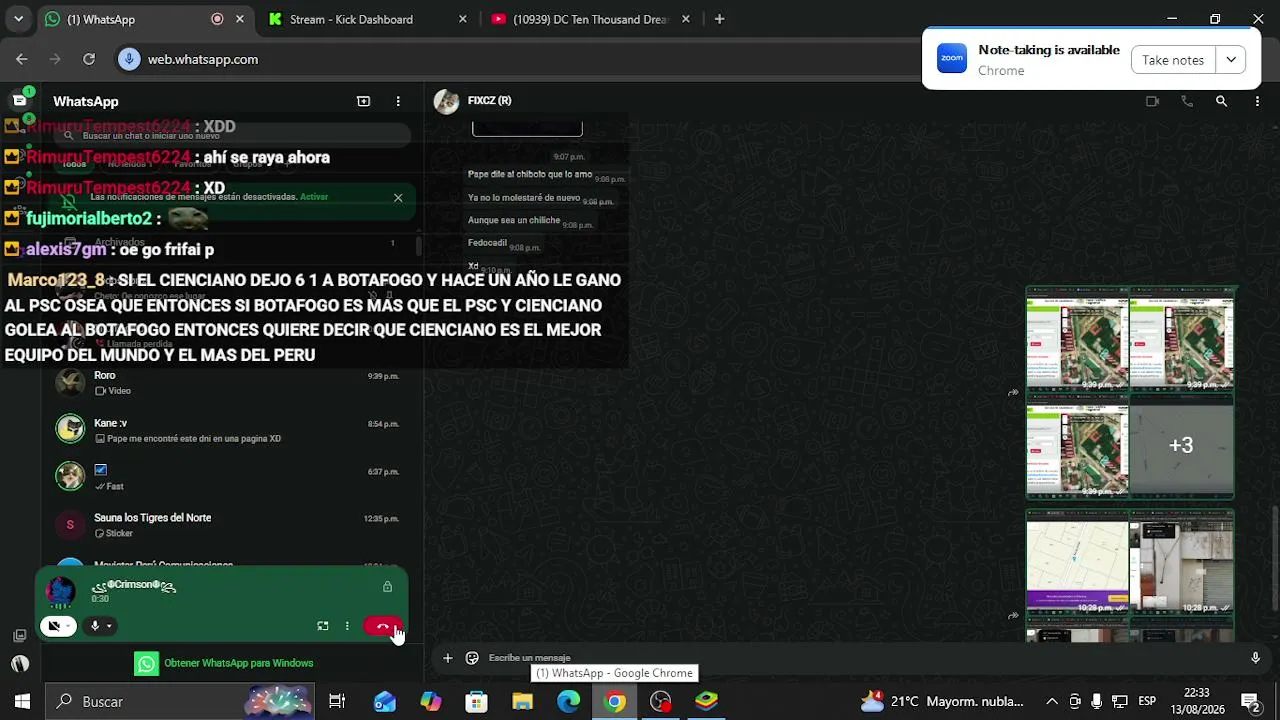This screenshot has width=1280, height=720.
Task: Open WhatsApp sidebar menu three dots
Action: (x=398, y=101)
